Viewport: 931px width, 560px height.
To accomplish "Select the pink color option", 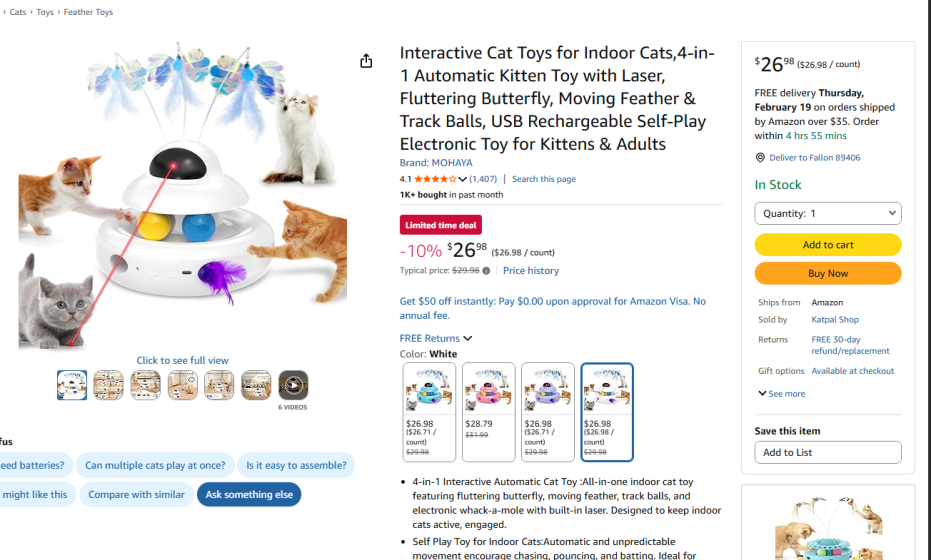I will pyautogui.click(x=489, y=411).
